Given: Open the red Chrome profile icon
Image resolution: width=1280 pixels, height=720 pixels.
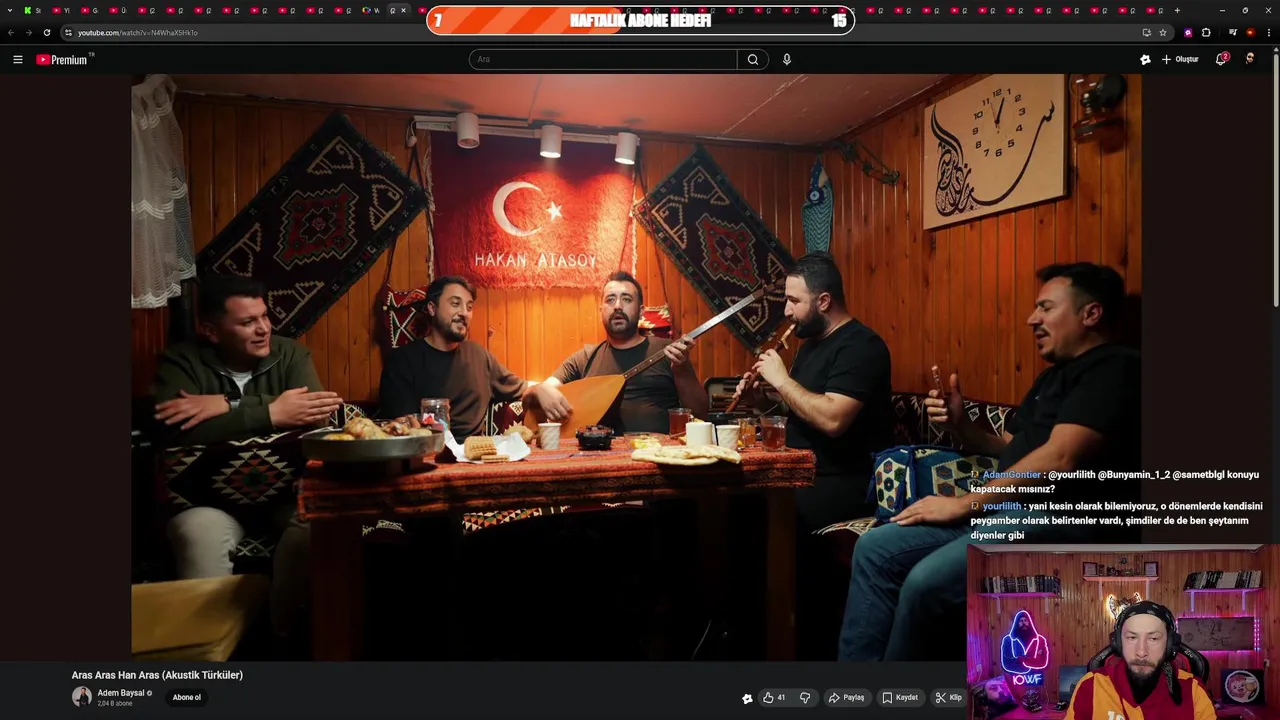Looking at the screenshot, I should pyautogui.click(x=1250, y=32).
